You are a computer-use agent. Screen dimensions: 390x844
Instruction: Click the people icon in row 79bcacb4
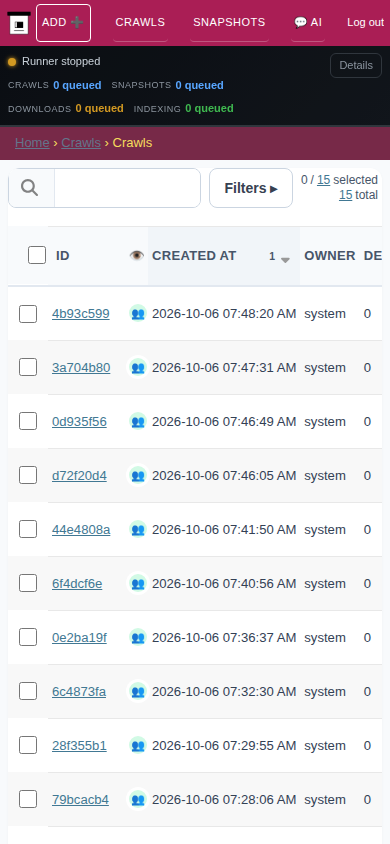tap(138, 799)
